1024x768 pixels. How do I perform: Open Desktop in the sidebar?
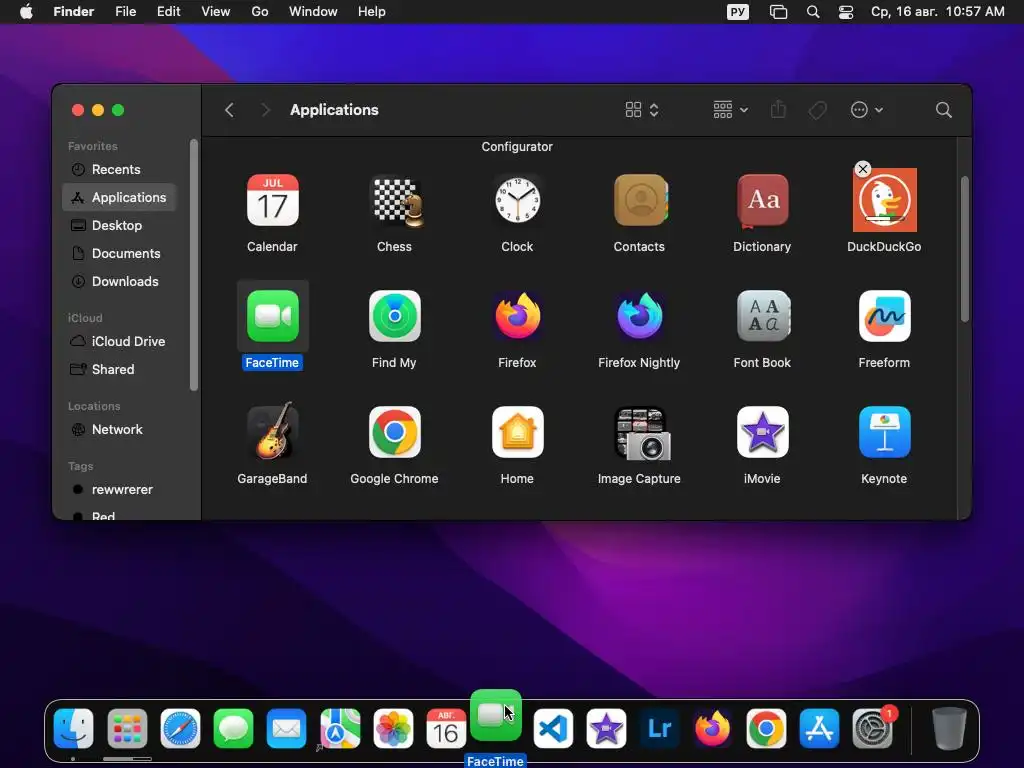[120, 225]
